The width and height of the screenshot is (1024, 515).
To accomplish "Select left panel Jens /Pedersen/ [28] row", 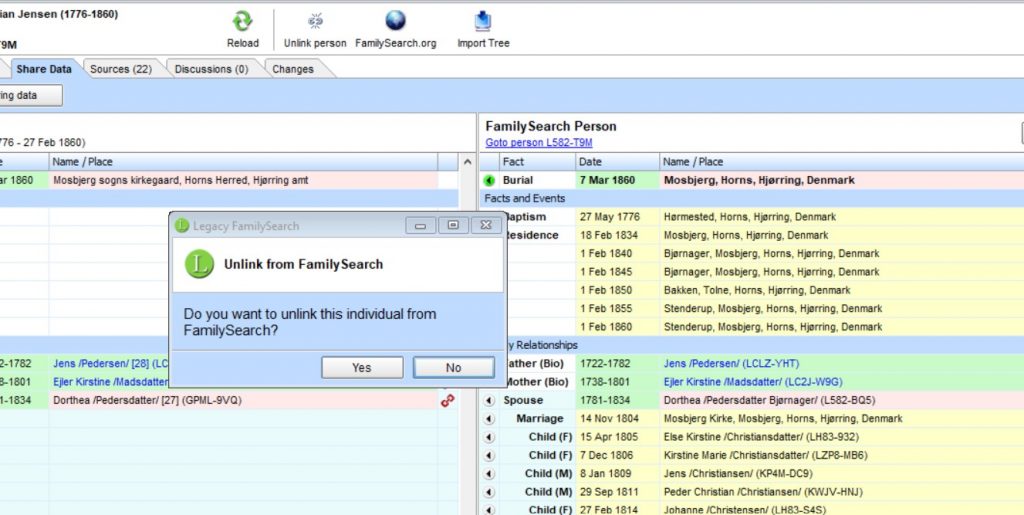I will point(111,364).
